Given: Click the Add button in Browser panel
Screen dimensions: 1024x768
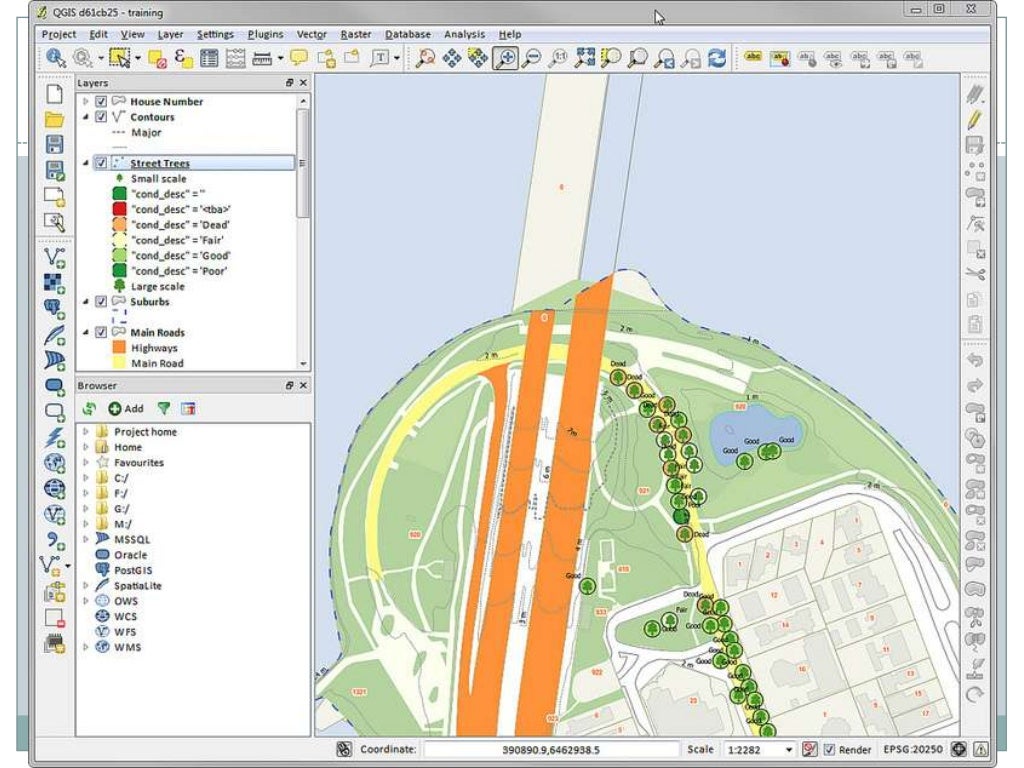Looking at the screenshot, I should point(126,408).
